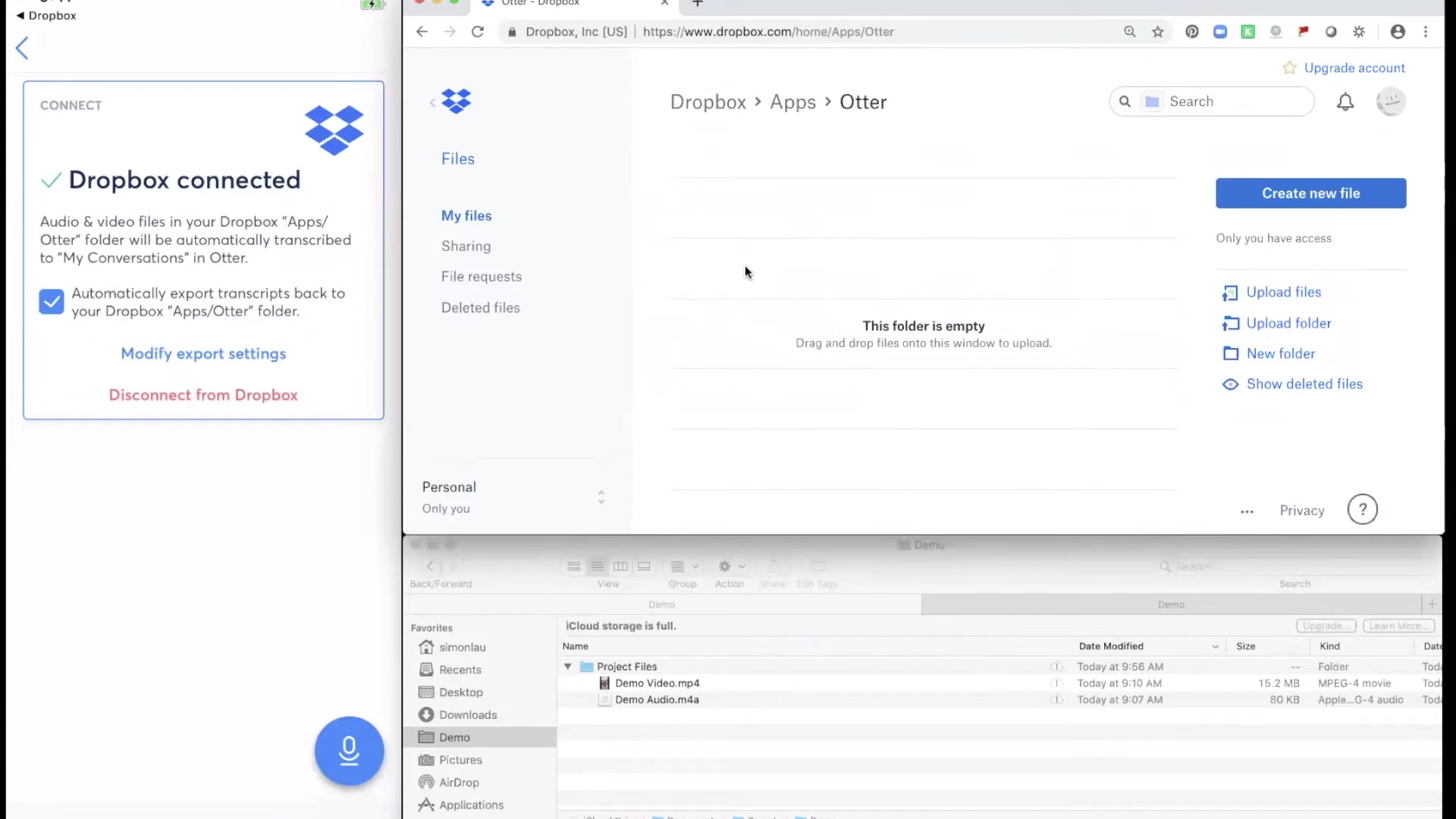Viewport: 1456px width, 819px height.
Task: Create a New folder in Dropbox
Action: click(1281, 354)
